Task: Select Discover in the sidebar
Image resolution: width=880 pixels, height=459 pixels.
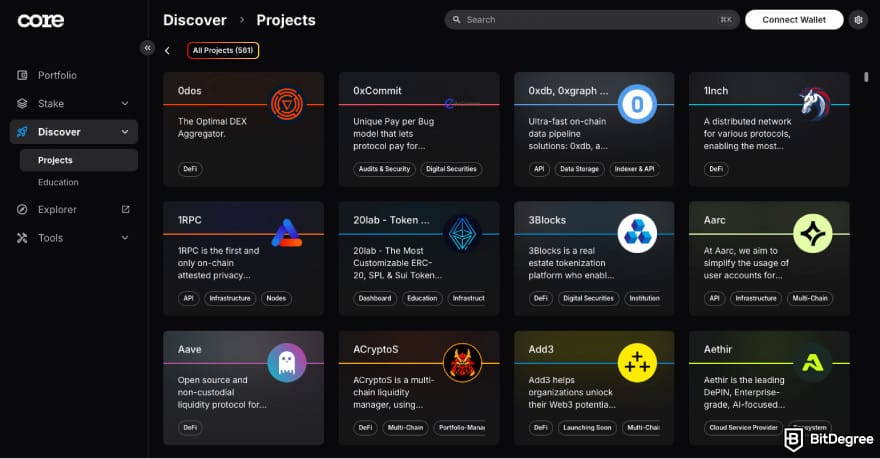Action: 74,132
